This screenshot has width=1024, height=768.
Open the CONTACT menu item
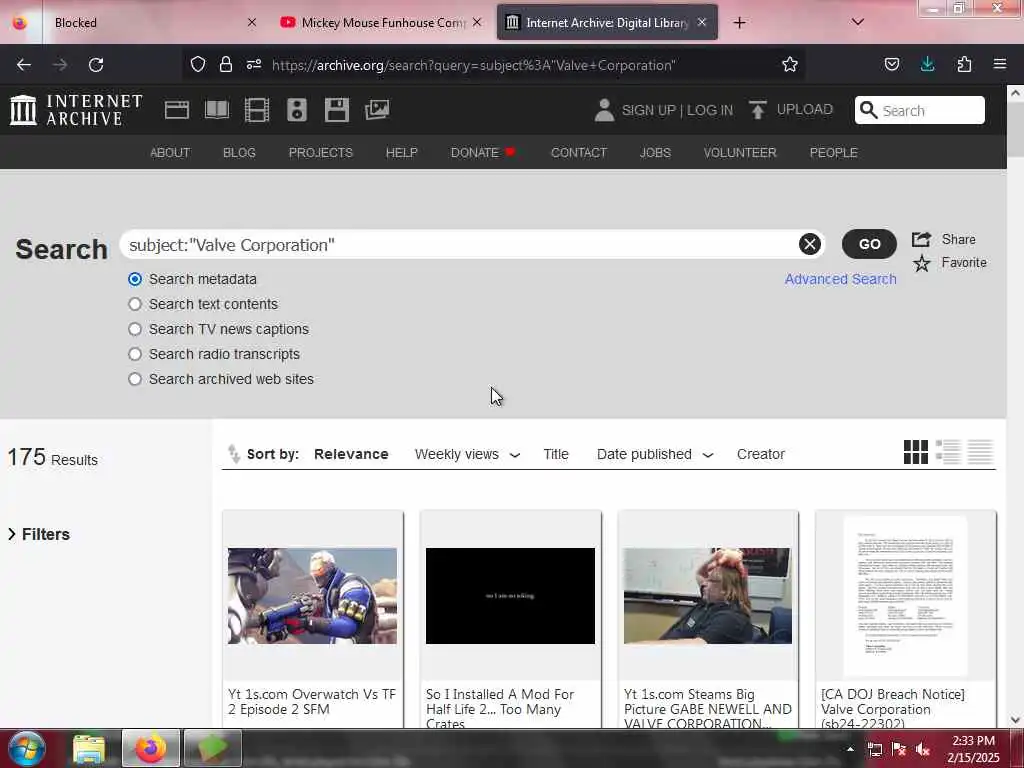(x=579, y=152)
